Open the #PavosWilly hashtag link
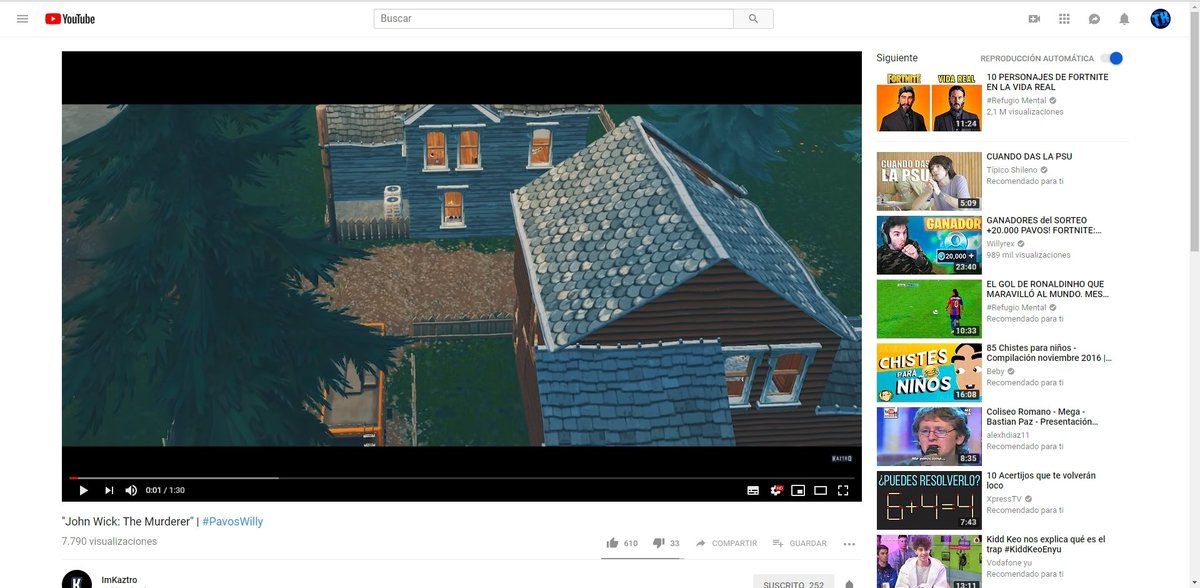This screenshot has width=1200, height=588. coord(233,522)
